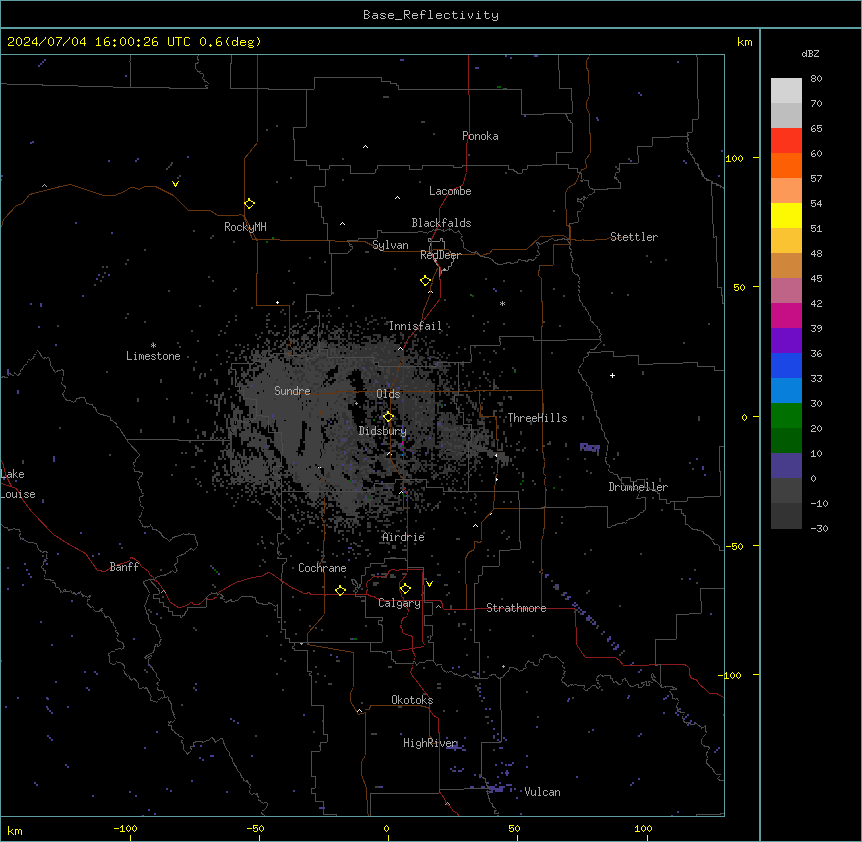Viewport: 862px width, 842px height.
Task: Click the Innisfail town label
Action: 415,326
